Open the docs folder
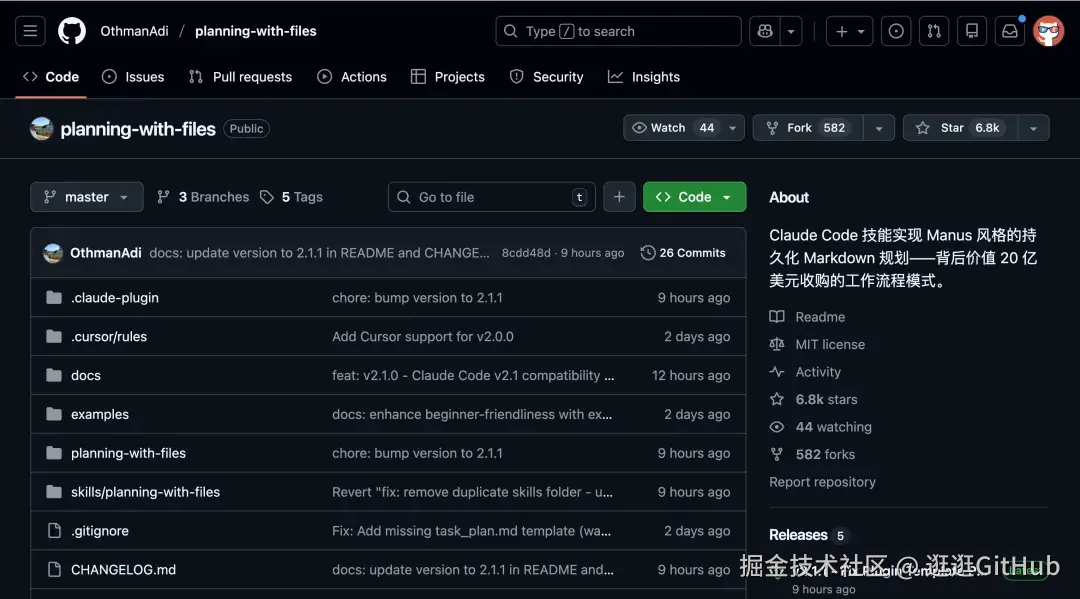Viewport: 1080px width, 599px height. [x=86, y=376]
